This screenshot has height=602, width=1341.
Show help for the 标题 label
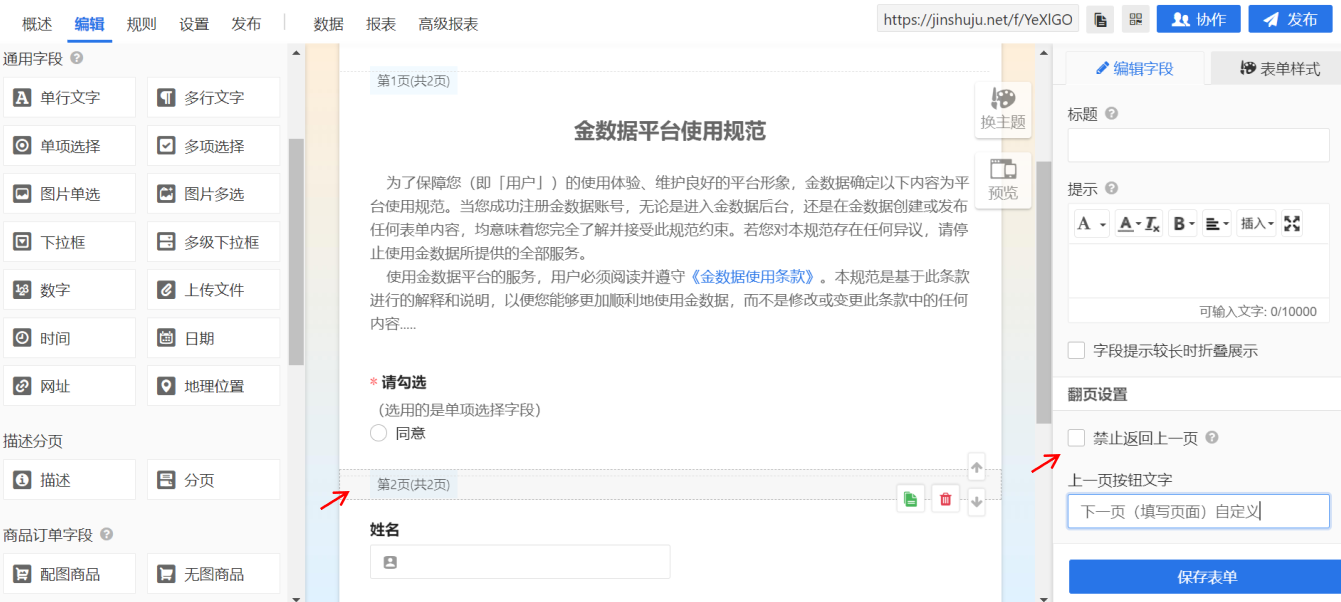pos(1111,114)
